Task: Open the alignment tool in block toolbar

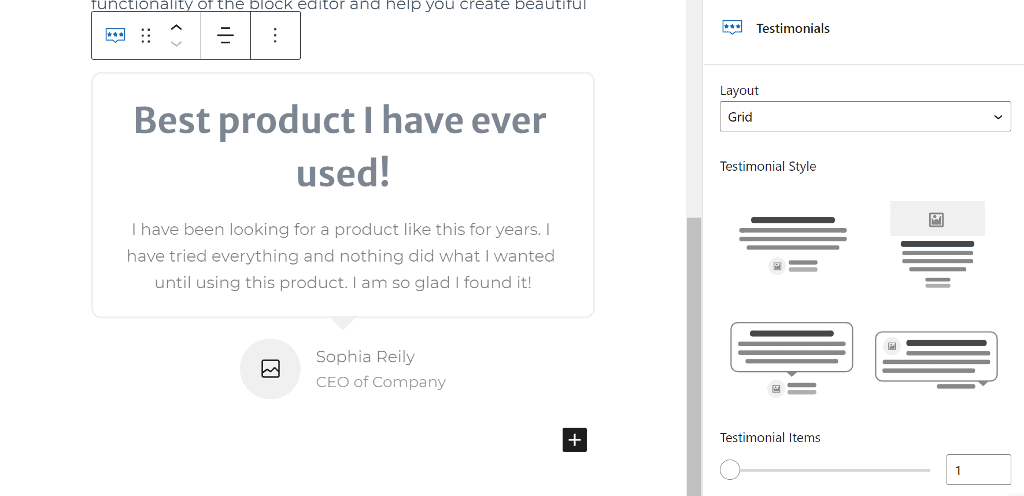Action: (x=226, y=36)
